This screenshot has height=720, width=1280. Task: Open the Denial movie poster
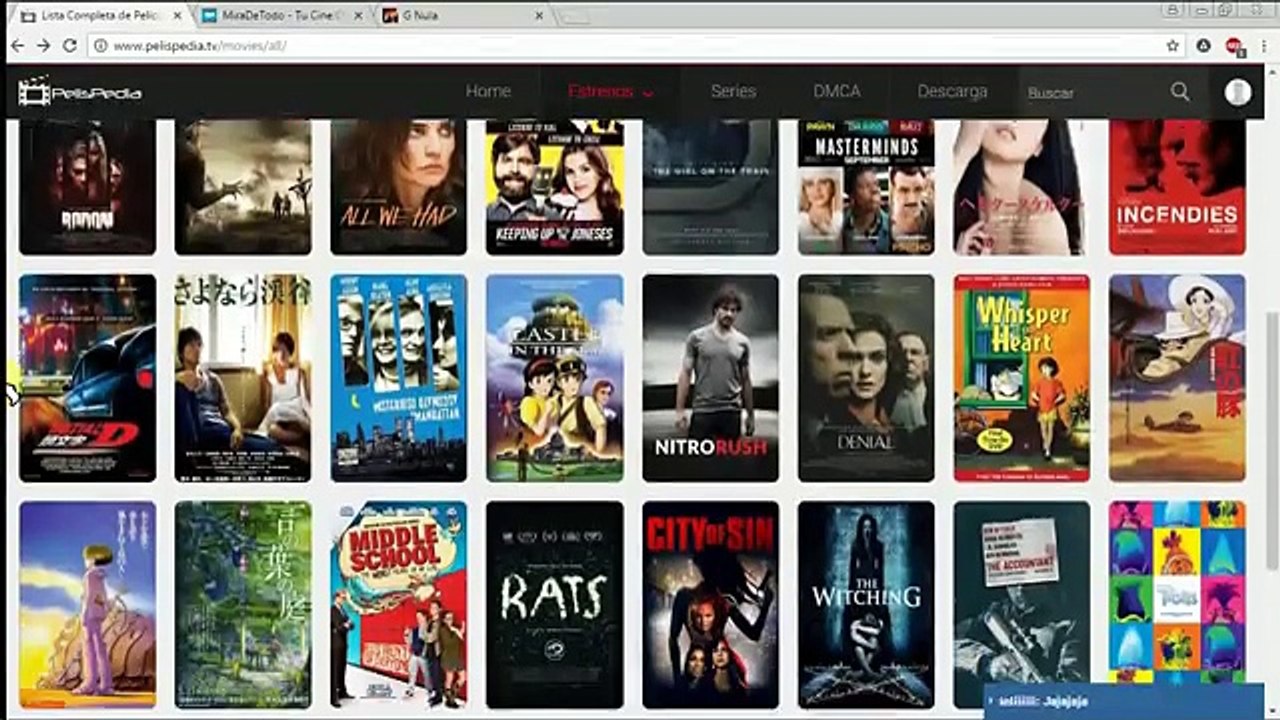866,378
